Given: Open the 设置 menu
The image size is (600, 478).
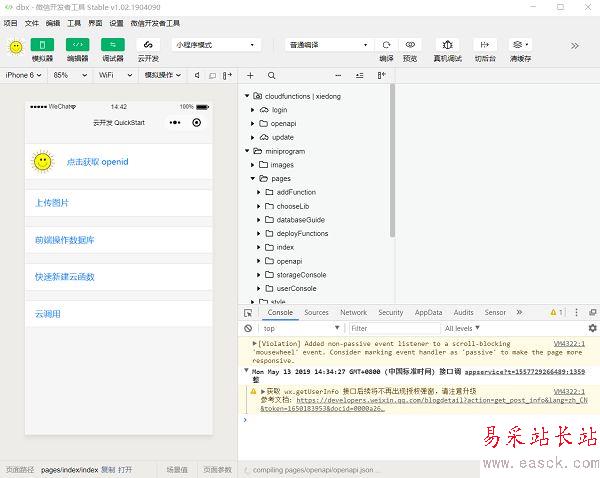Looking at the screenshot, I should [x=116, y=23].
